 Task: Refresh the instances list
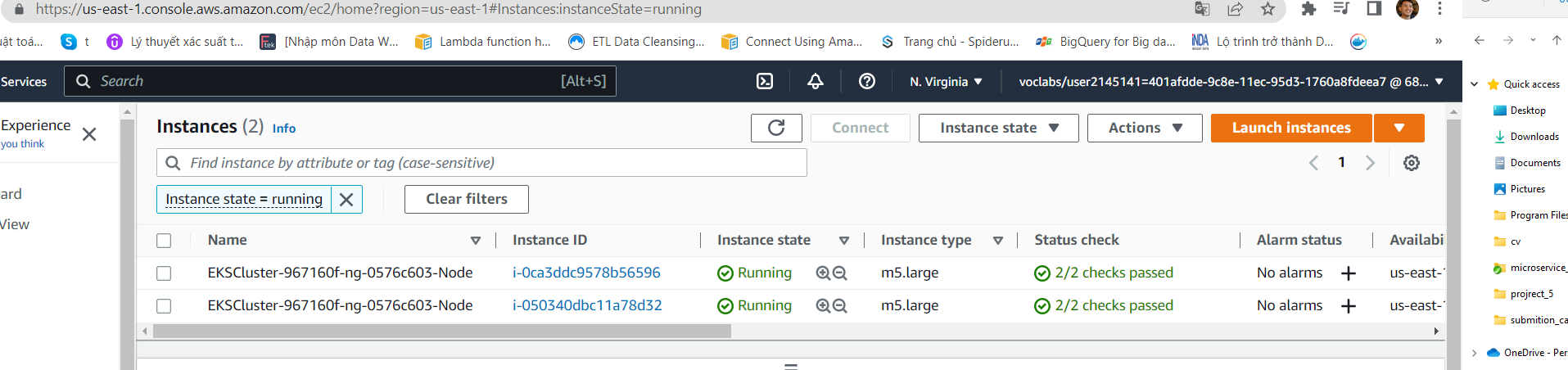pos(776,128)
